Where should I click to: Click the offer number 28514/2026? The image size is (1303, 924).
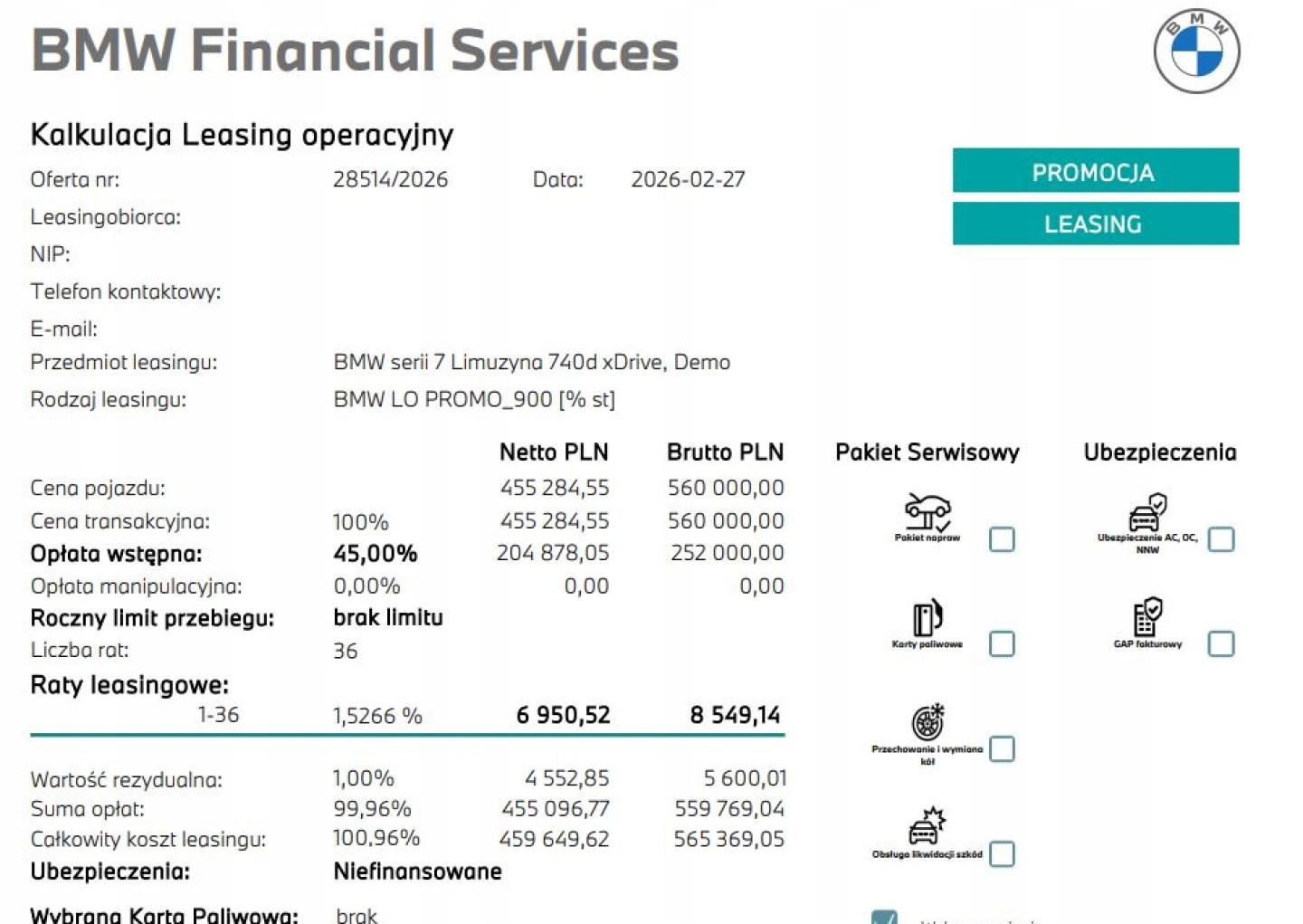click(x=390, y=179)
